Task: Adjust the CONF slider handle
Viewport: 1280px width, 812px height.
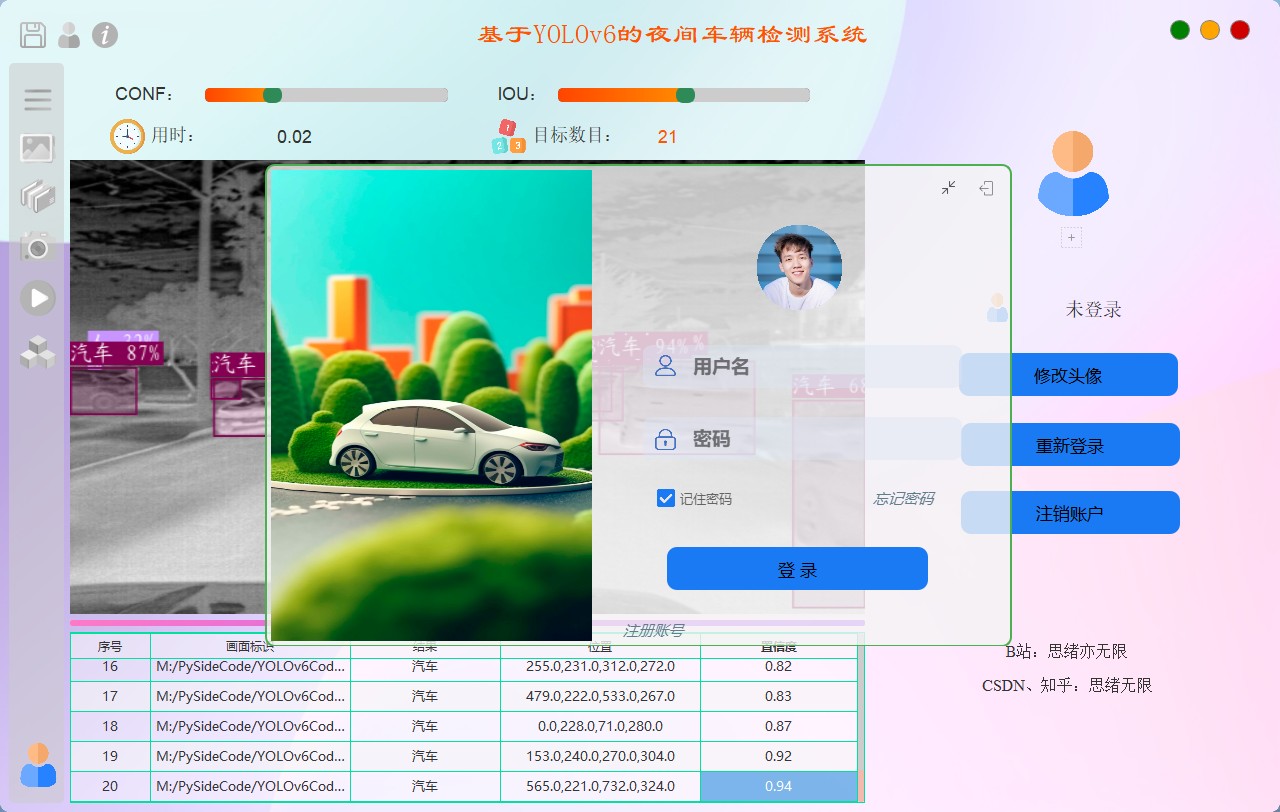Action: 272,95
